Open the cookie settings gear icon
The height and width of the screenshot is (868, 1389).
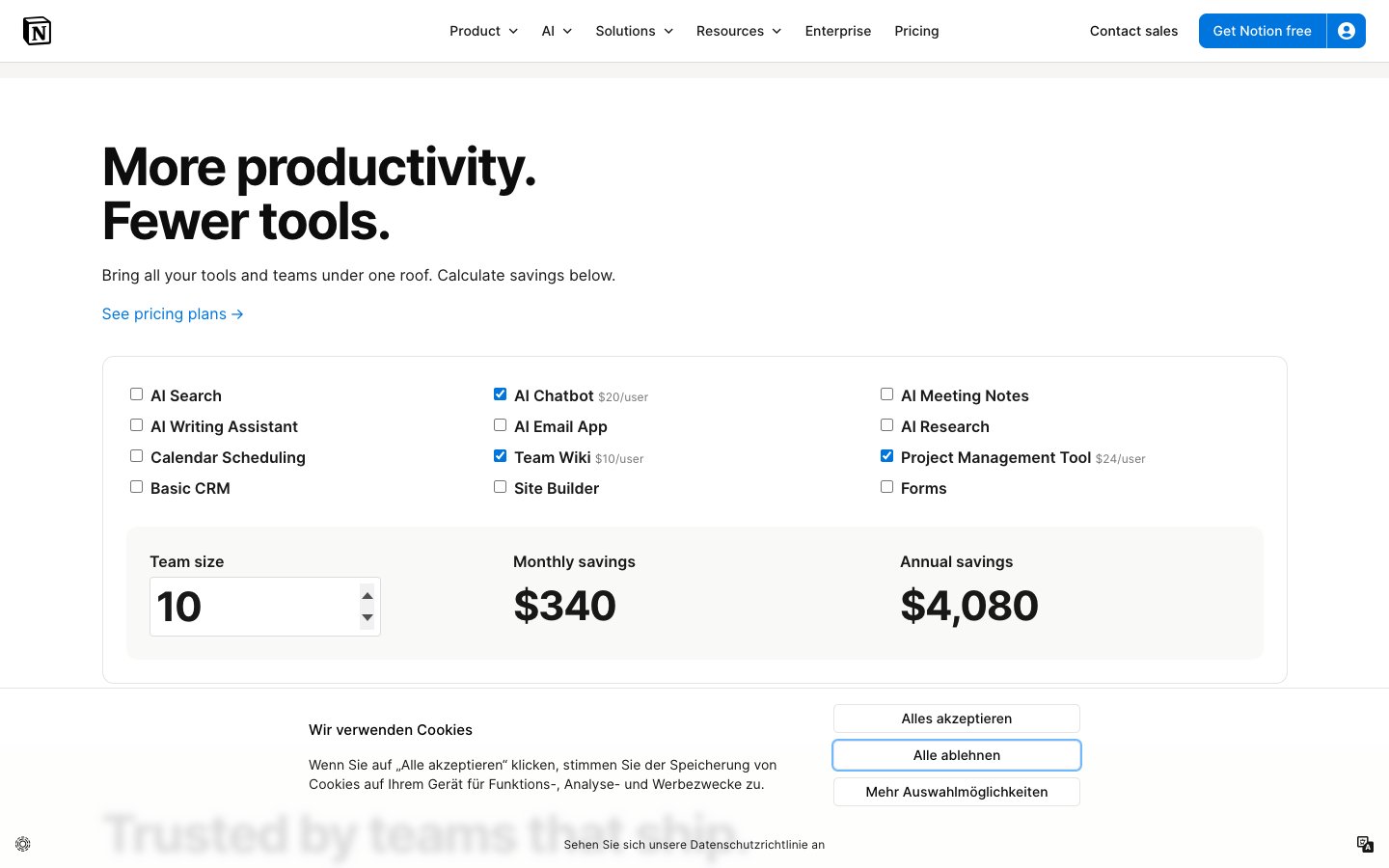pyautogui.click(x=23, y=844)
